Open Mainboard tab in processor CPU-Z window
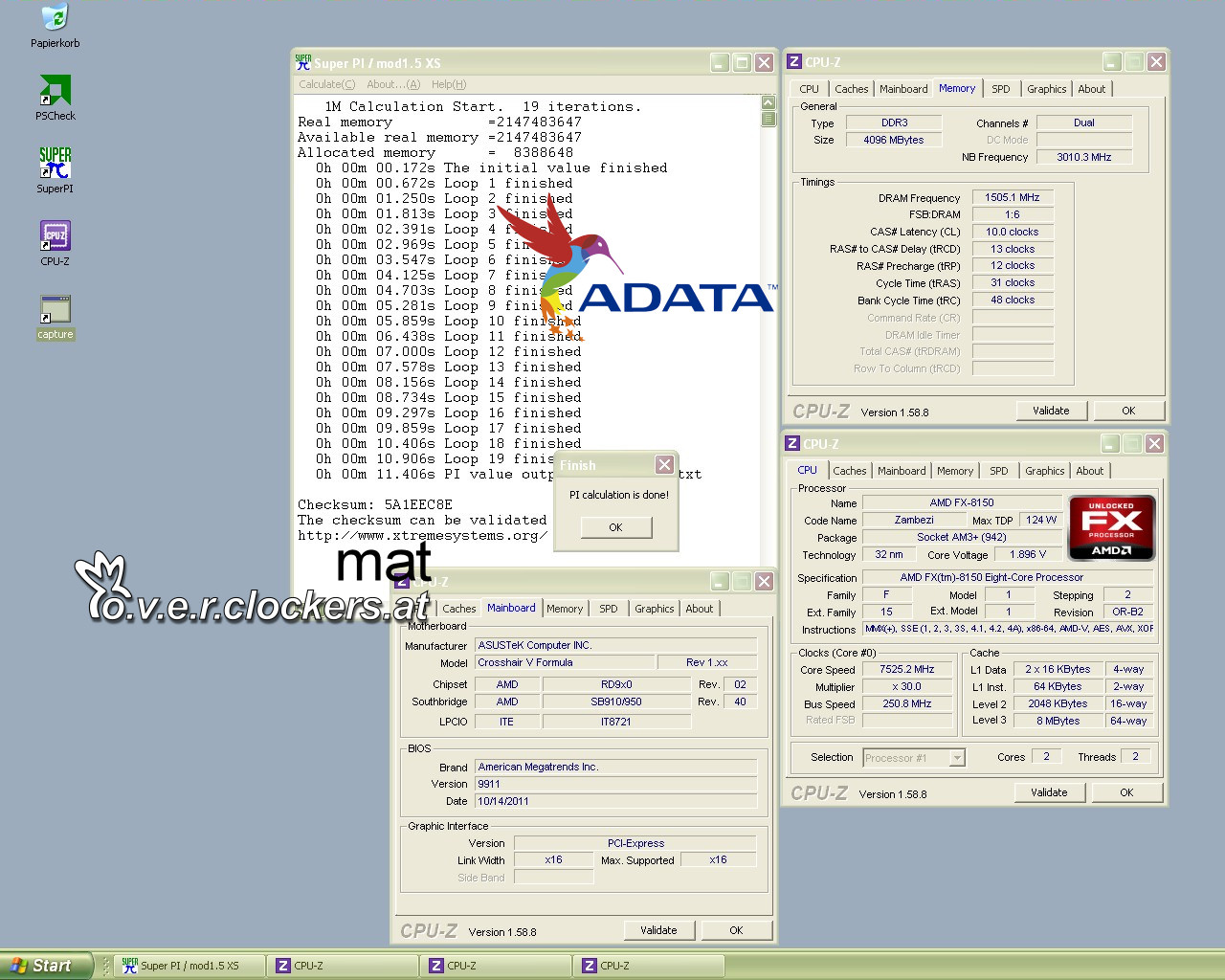 tap(902, 471)
